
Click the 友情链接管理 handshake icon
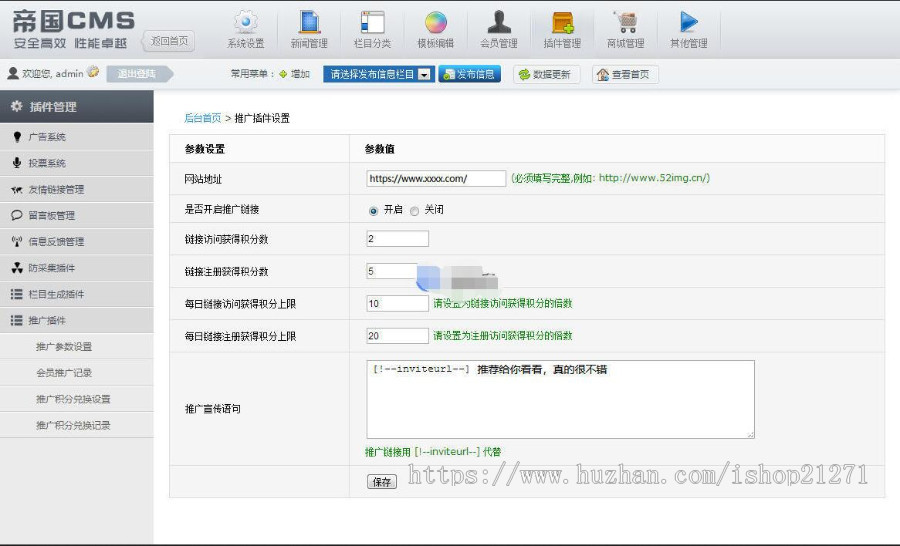tap(17, 189)
